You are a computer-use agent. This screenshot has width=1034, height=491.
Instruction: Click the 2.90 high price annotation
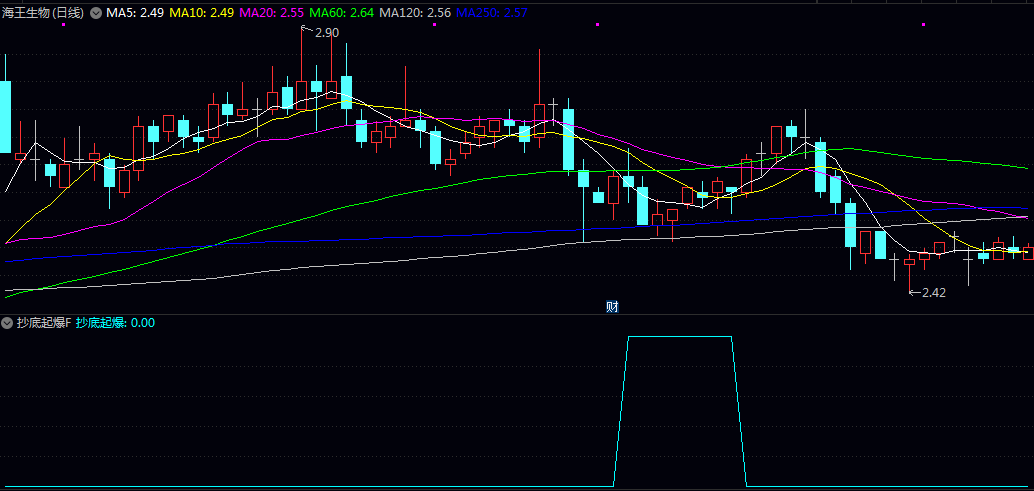click(x=326, y=33)
